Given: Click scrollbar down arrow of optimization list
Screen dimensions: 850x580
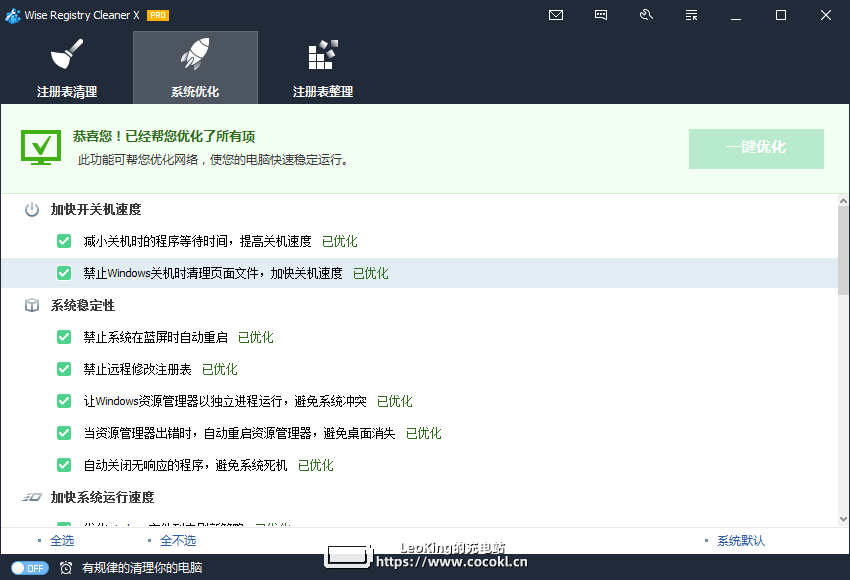Looking at the screenshot, I should click(843, 519).
